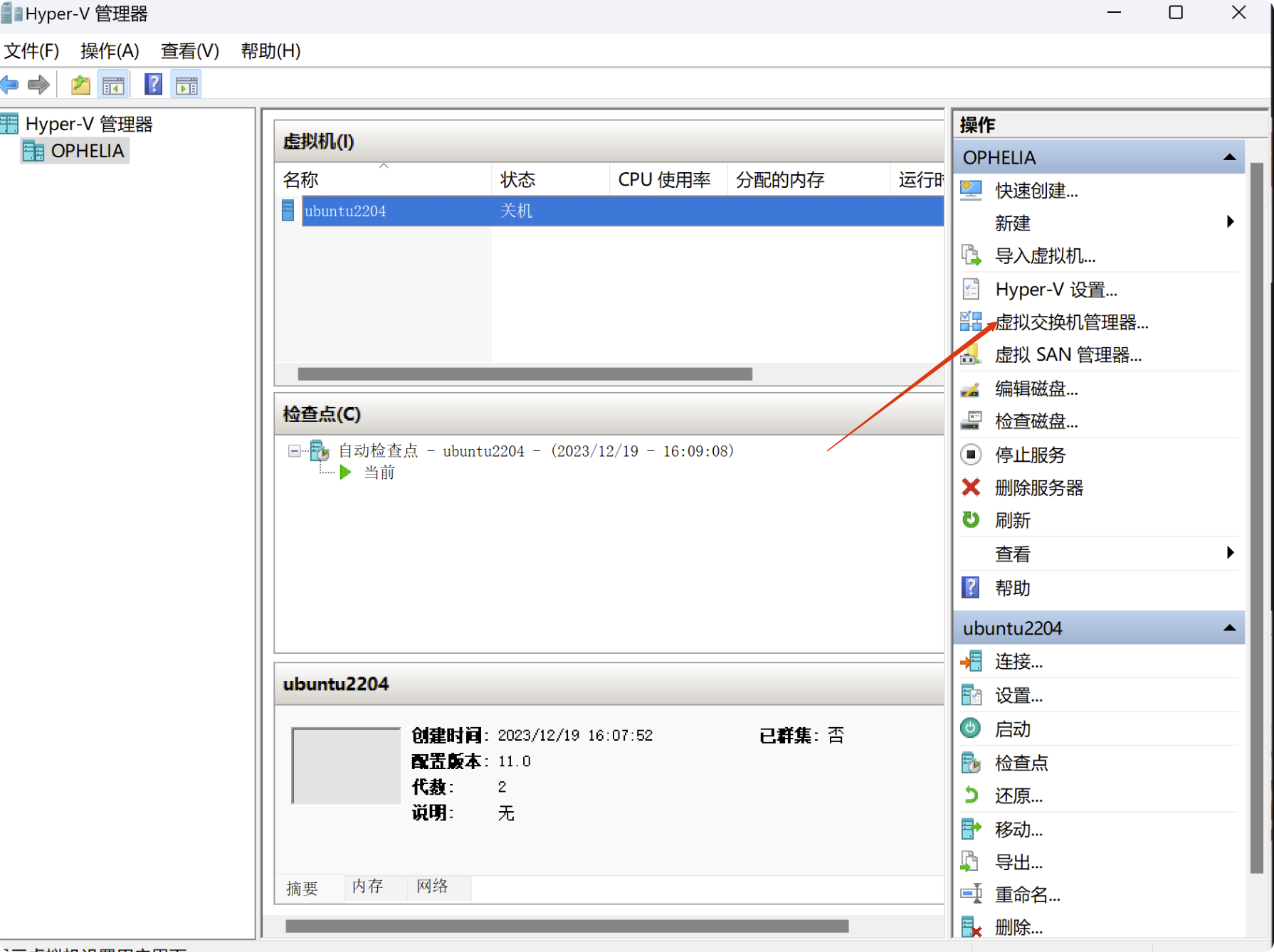
Task: Collapse the ubuntu2204 actions section
Action: (1229, 628)
